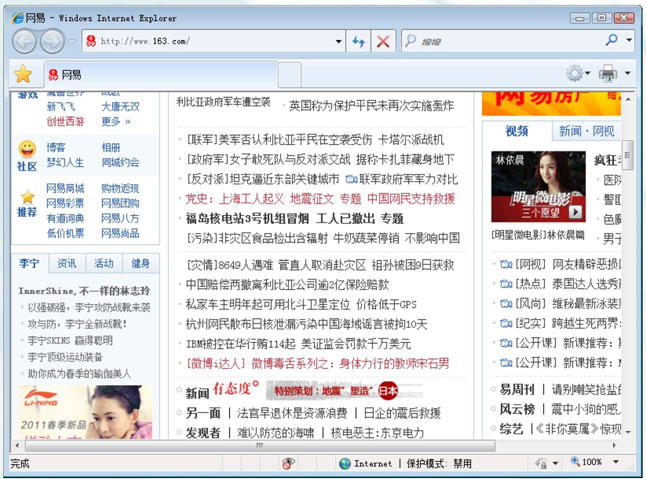The width and height of the screenshot is (646, 479).
Task: Click camera icon beside [纪实] 跨越生死两界
Action: 506,323
